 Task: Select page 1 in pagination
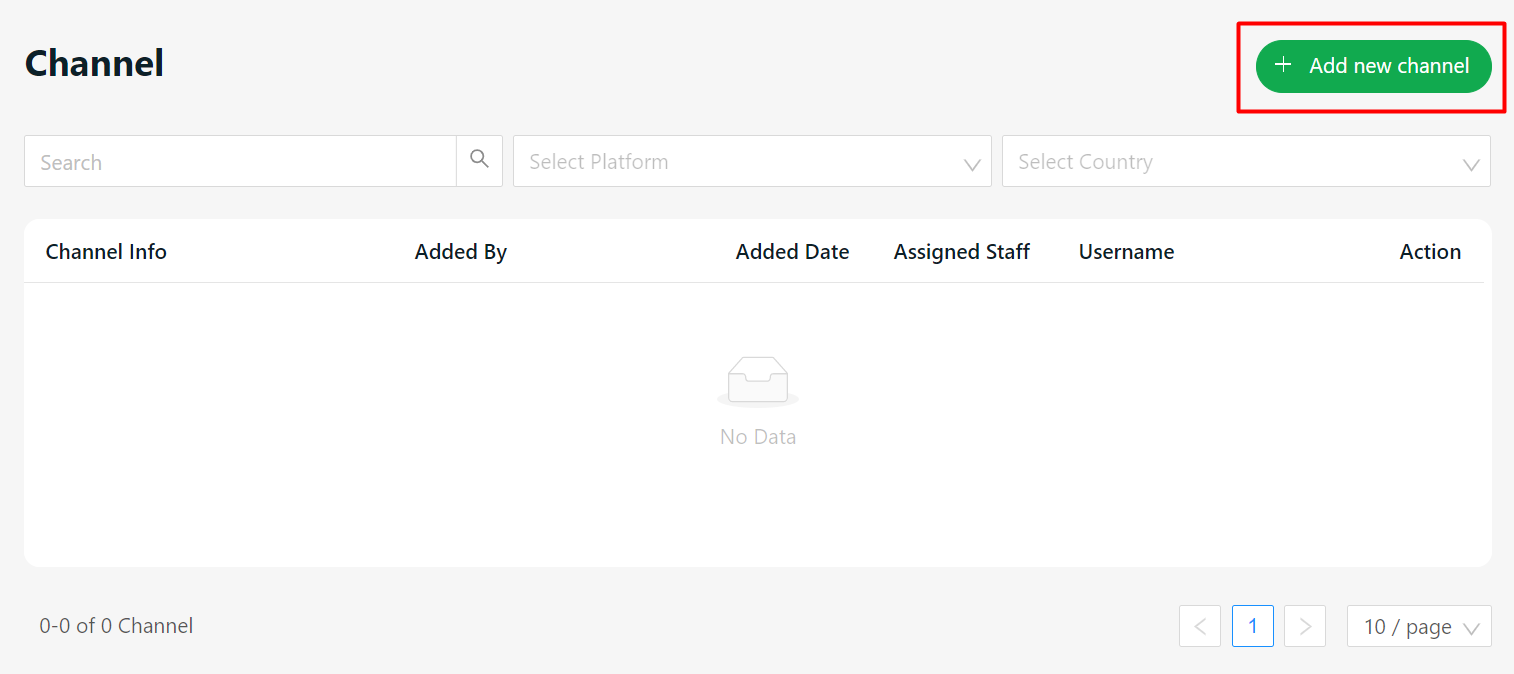point(1252,626)
